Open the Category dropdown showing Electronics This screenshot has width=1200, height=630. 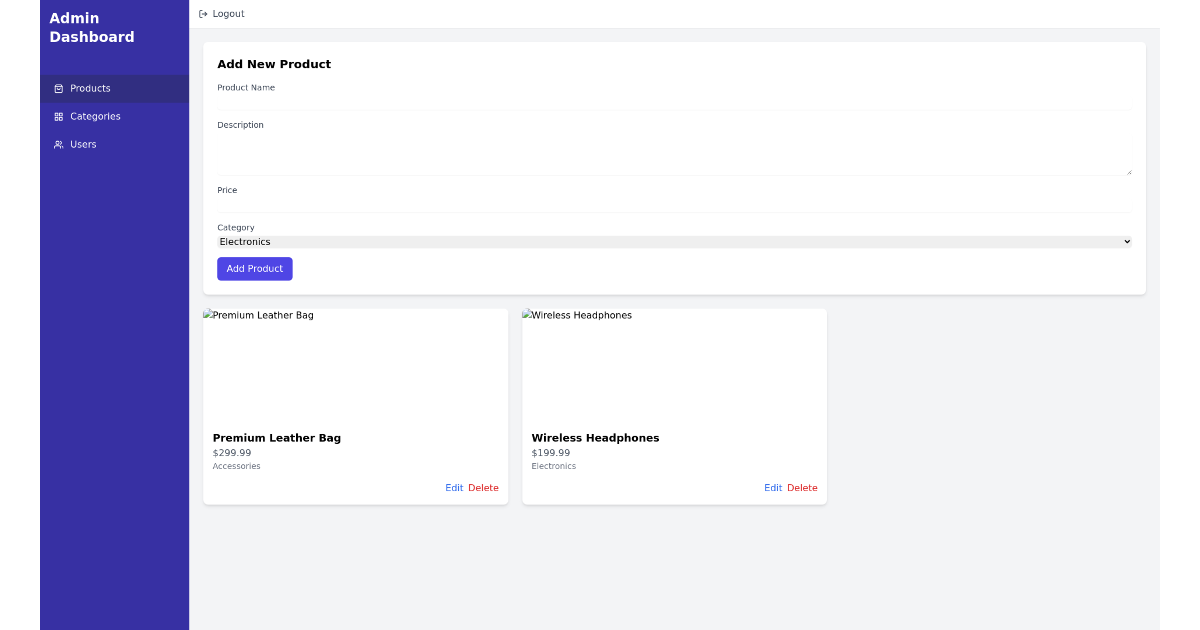[672, 241]
